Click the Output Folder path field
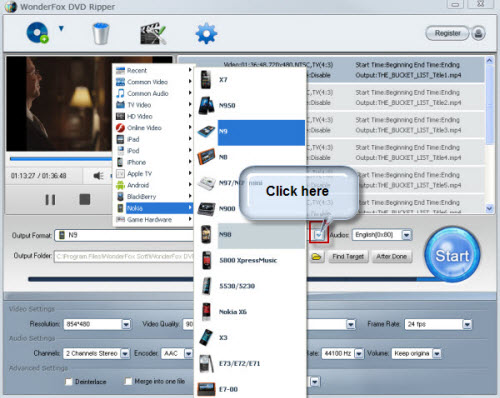Viewport: 500px width, 398px height. tap(124, 256)
